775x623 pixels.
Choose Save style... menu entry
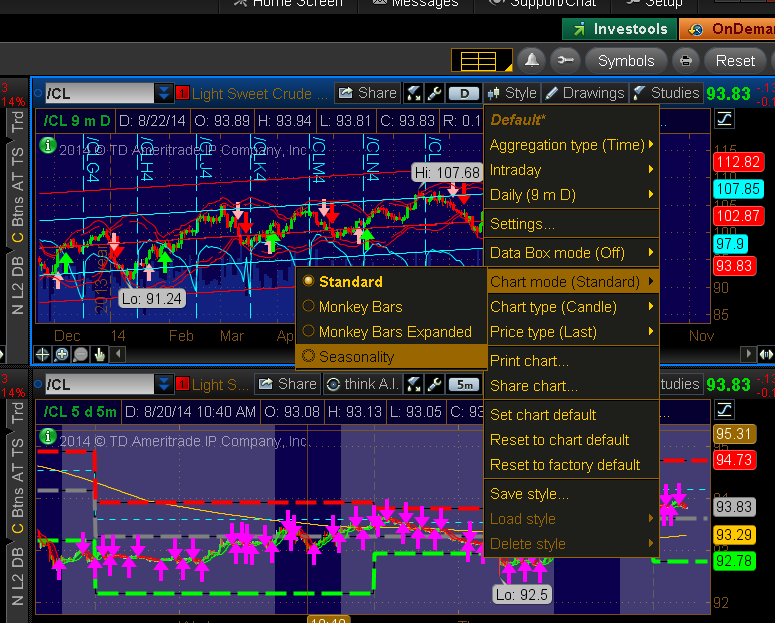(571, 494)
